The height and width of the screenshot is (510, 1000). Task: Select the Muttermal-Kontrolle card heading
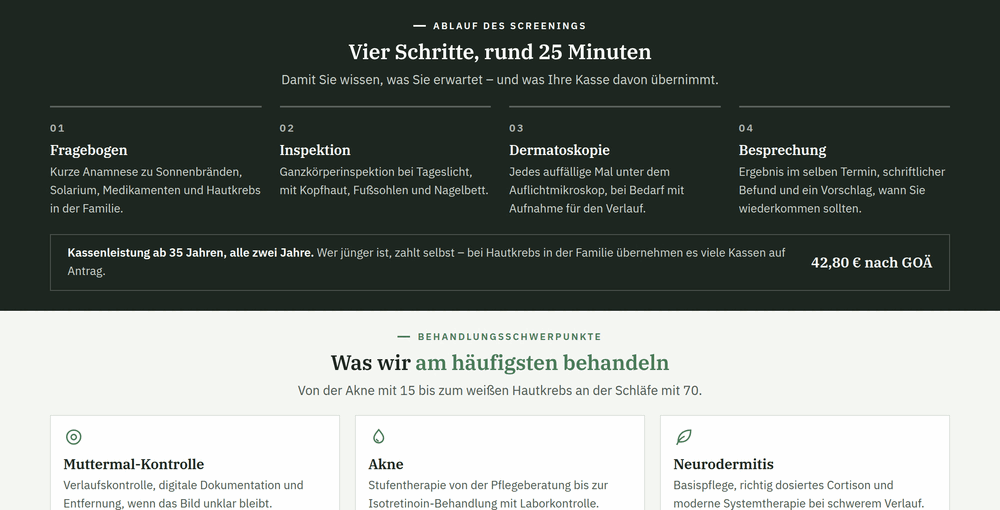[x=134, y=464]
